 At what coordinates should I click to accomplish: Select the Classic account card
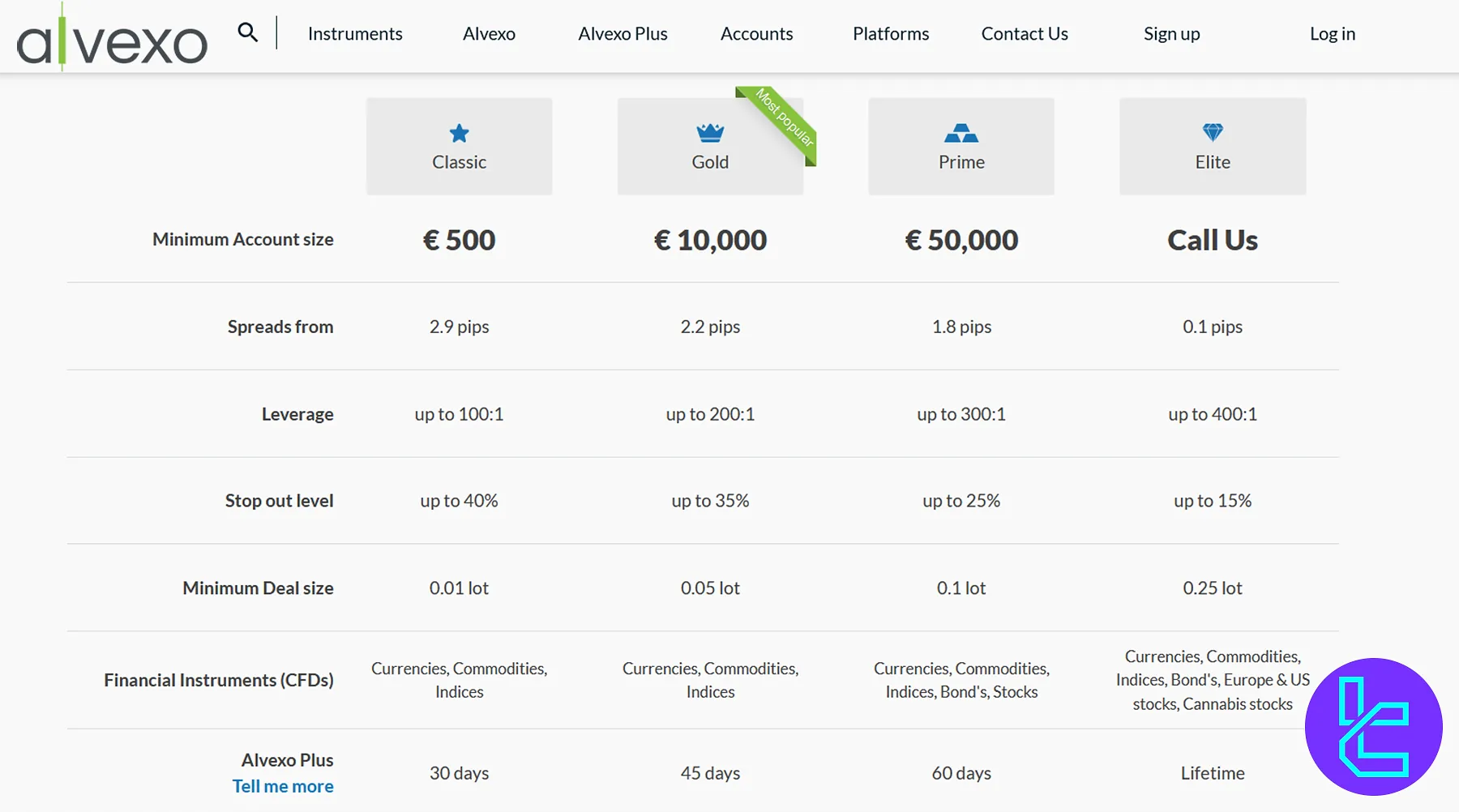coord(460,147)
